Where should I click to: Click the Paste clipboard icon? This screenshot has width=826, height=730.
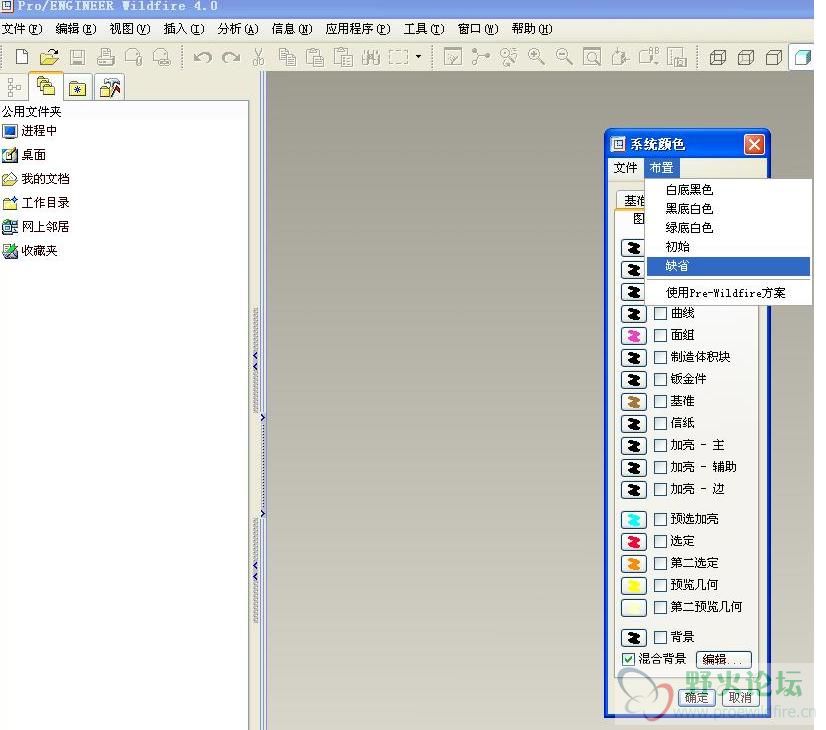tap(315, 57)
